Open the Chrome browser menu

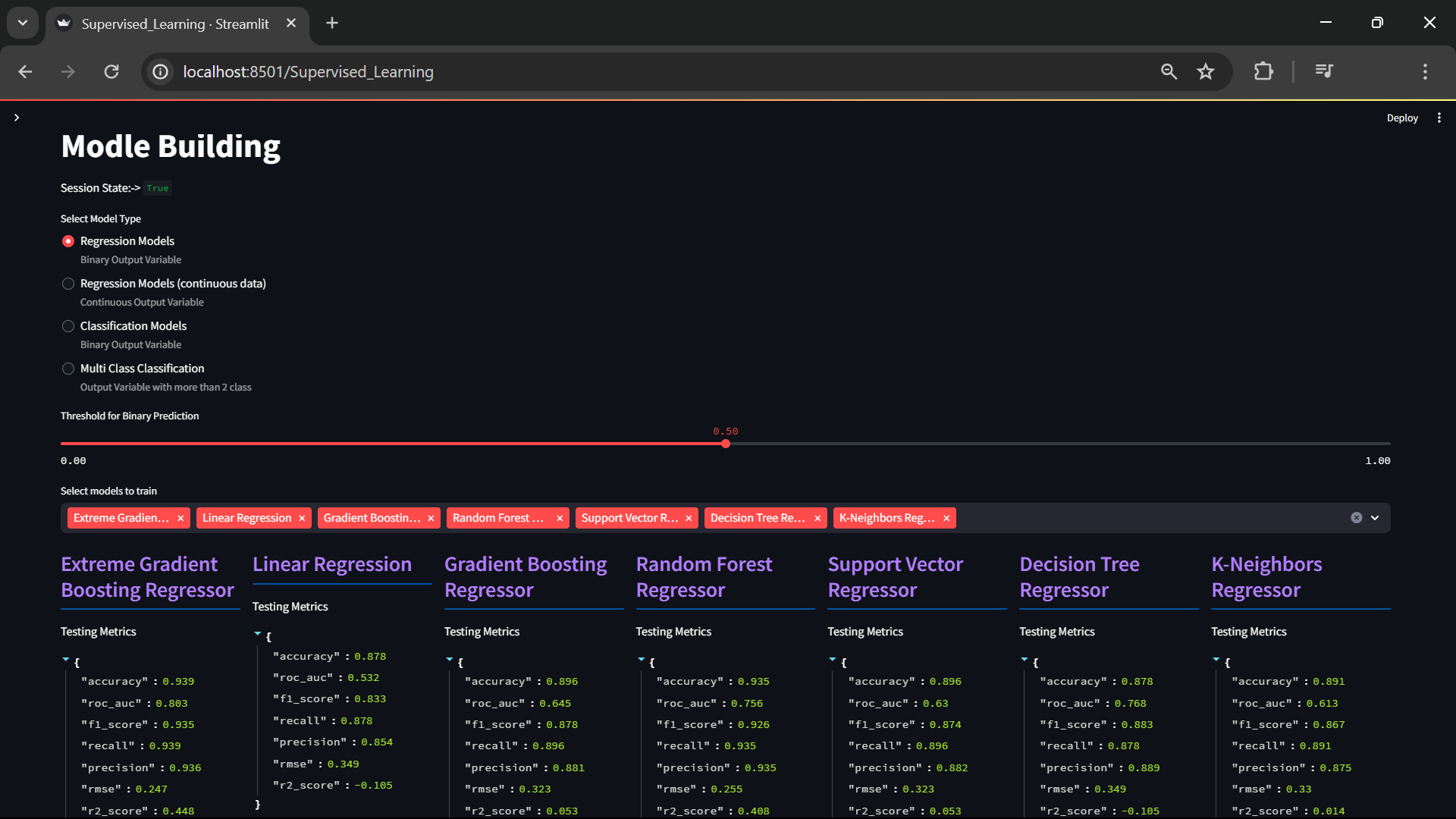tap(1424, 71)
